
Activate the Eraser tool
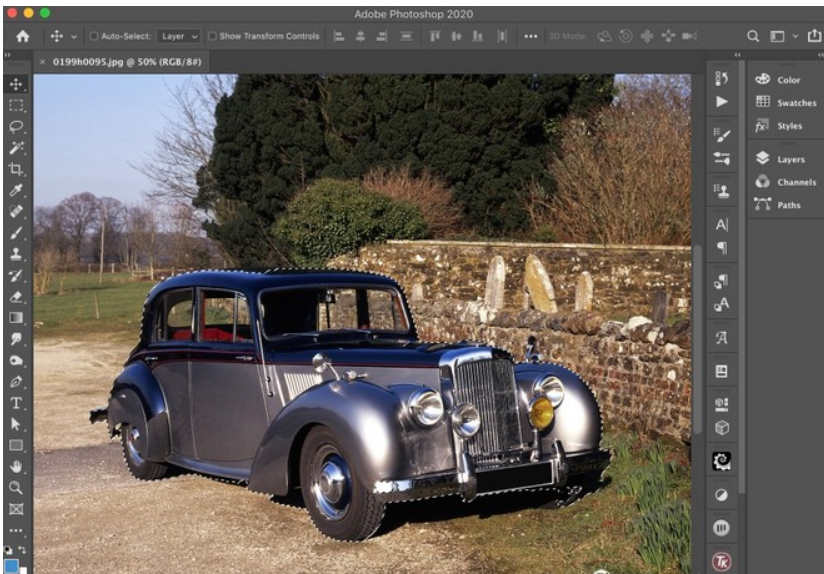(x=16, y=296)
